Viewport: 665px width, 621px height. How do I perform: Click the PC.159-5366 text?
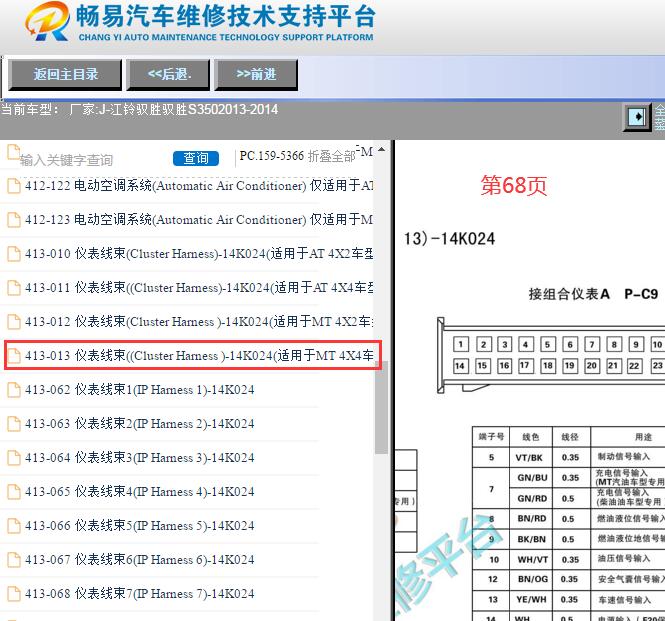click(x=271, y=156)
